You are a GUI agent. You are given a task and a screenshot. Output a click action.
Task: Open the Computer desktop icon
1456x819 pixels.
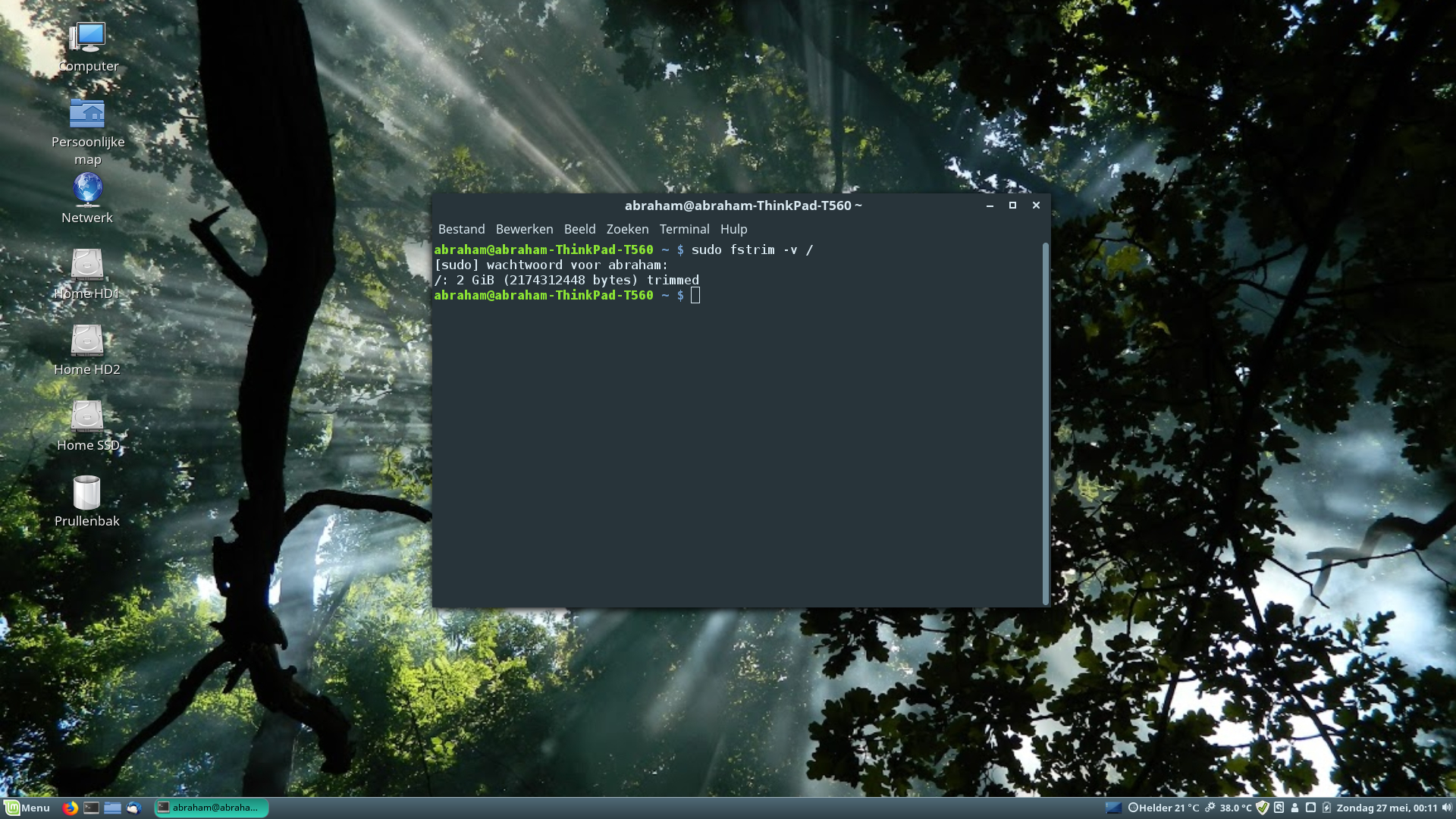point(88,47)
